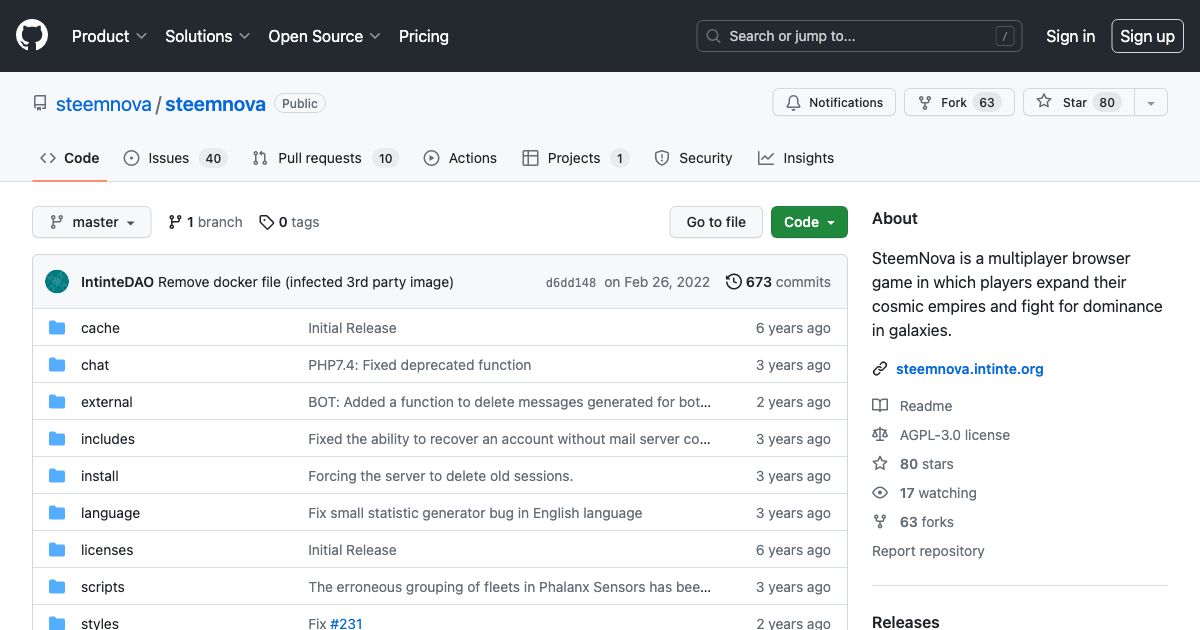Open the watchers count via the eye icon
The image size is (1200, 630).
pos(880,492)
